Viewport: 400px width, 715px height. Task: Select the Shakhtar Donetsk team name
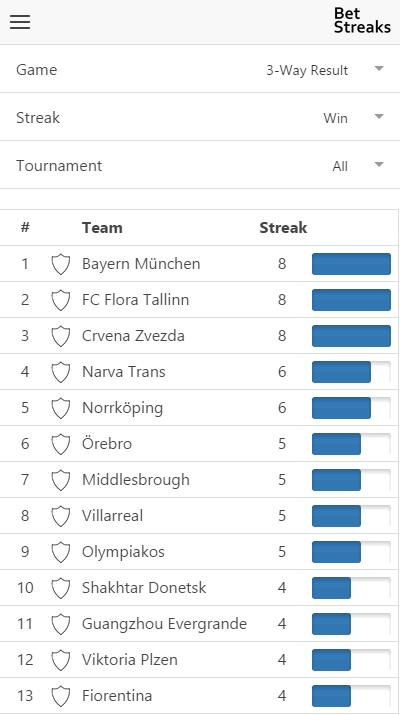pos(144,588)
